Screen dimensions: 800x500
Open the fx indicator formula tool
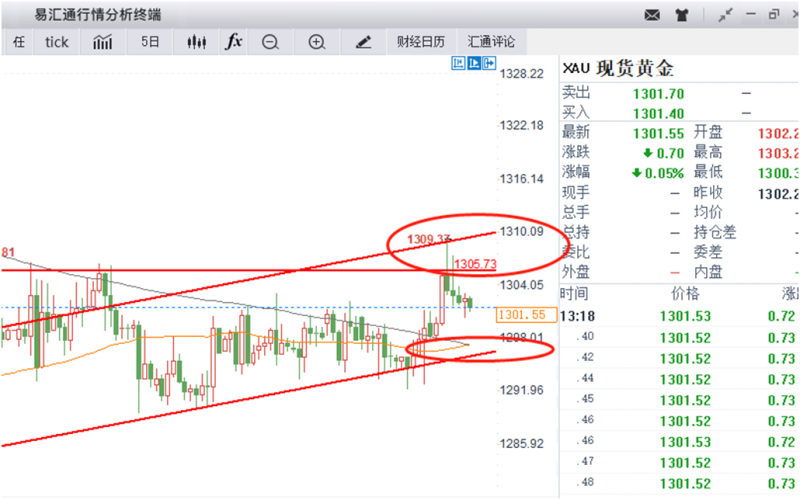pos(233,42)
